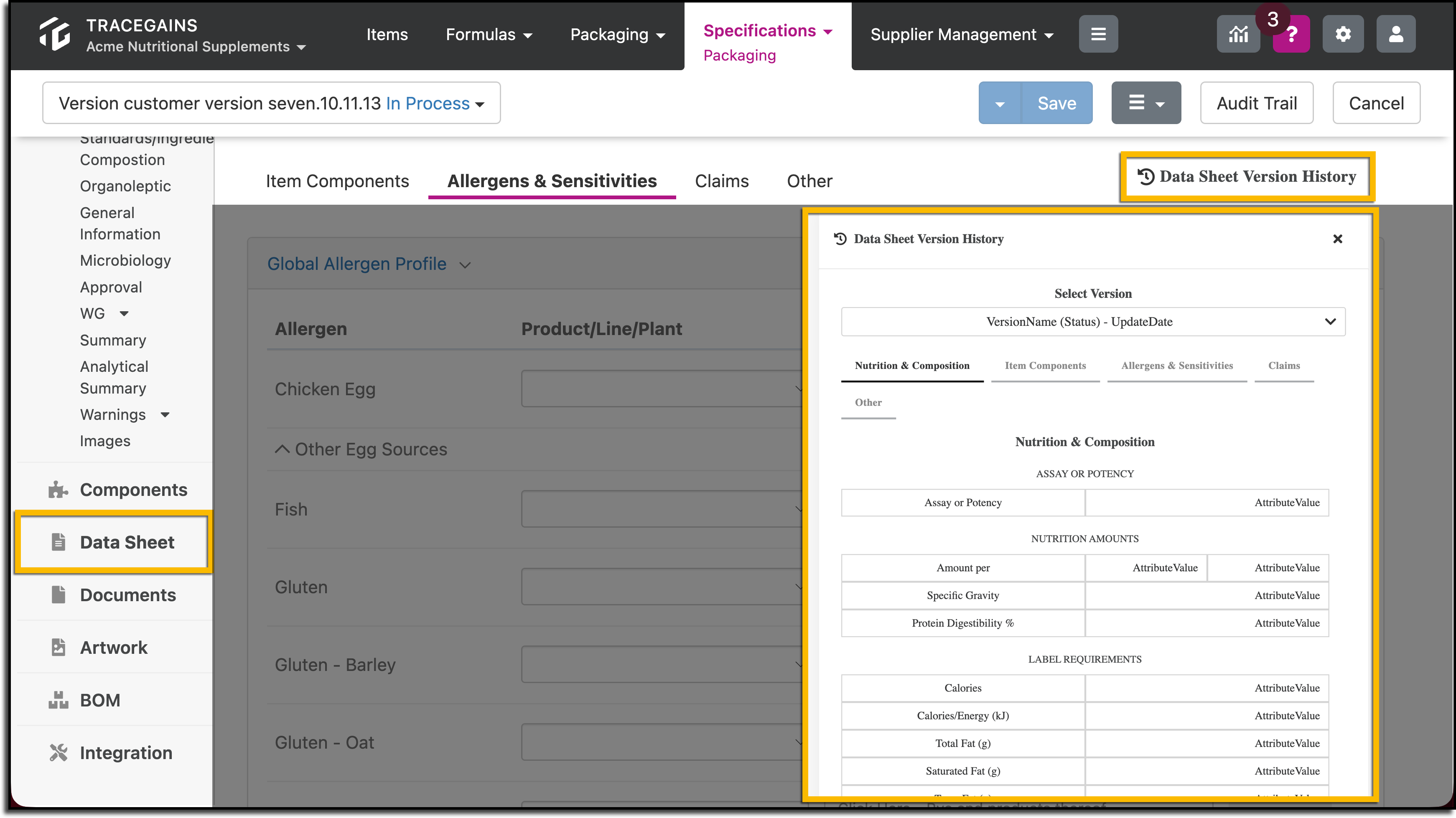This screenshot has width=1456, height=818.
Task: Open the Audit Trail button
Action: click(x=1257, y=103)
